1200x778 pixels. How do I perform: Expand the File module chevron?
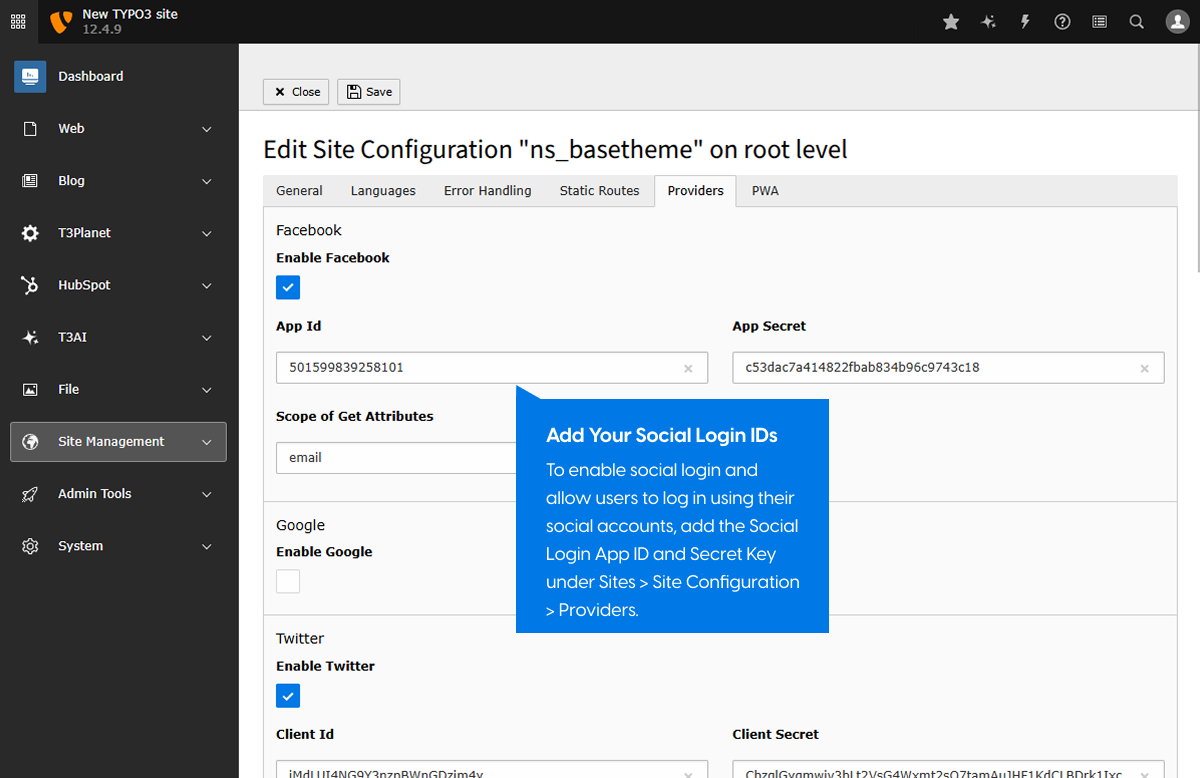[x=207, y=390]
